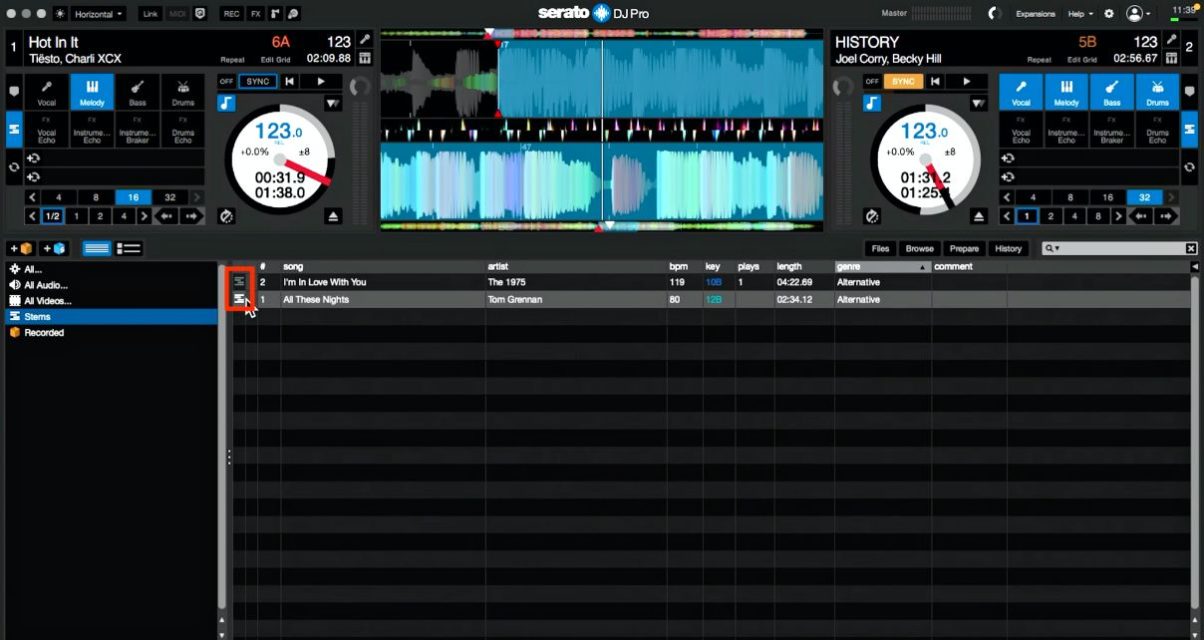Open the Expansions panel

pos(1037,13)
